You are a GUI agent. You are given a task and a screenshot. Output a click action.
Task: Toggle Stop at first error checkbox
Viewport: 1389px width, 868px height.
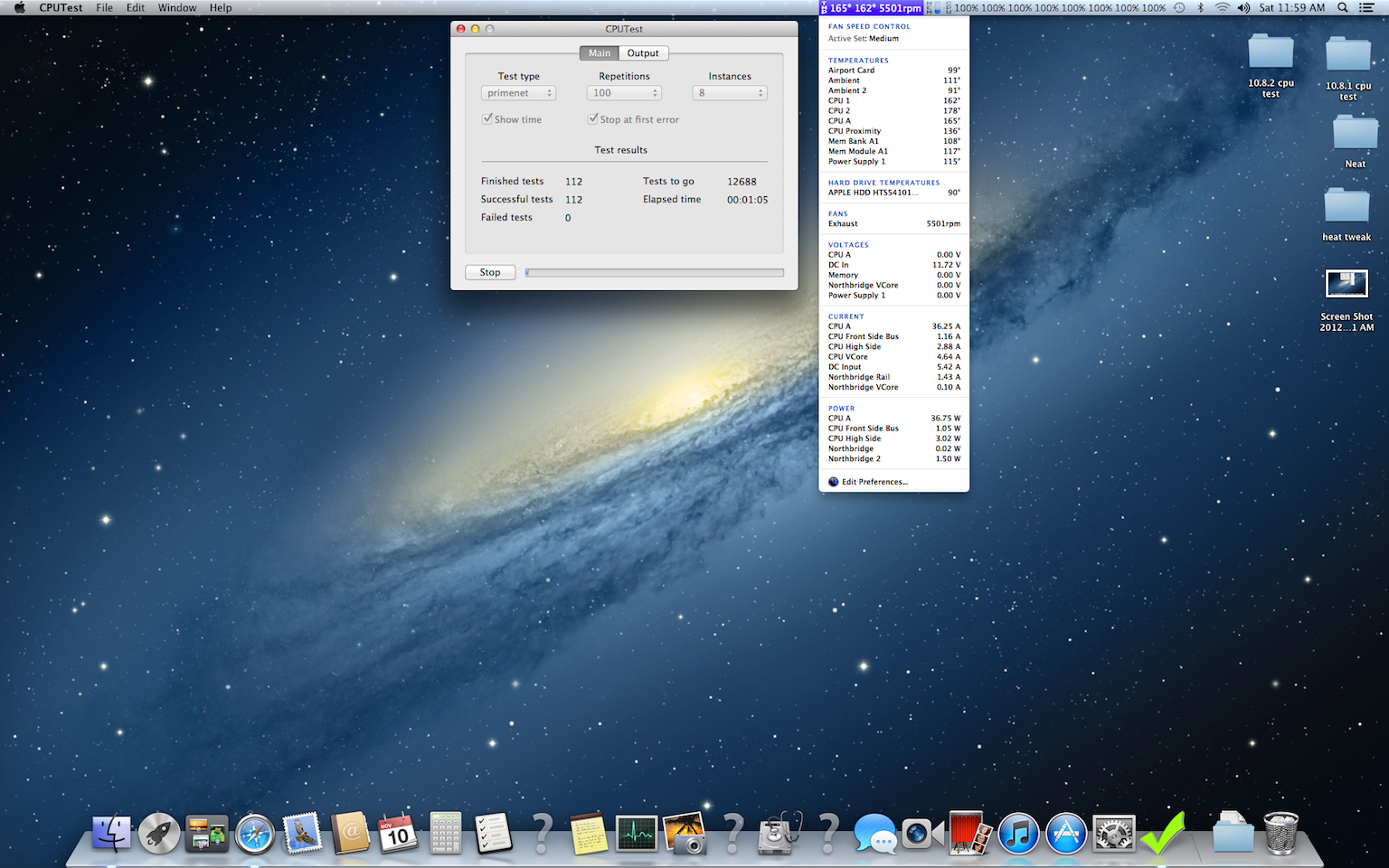(593, 119)
